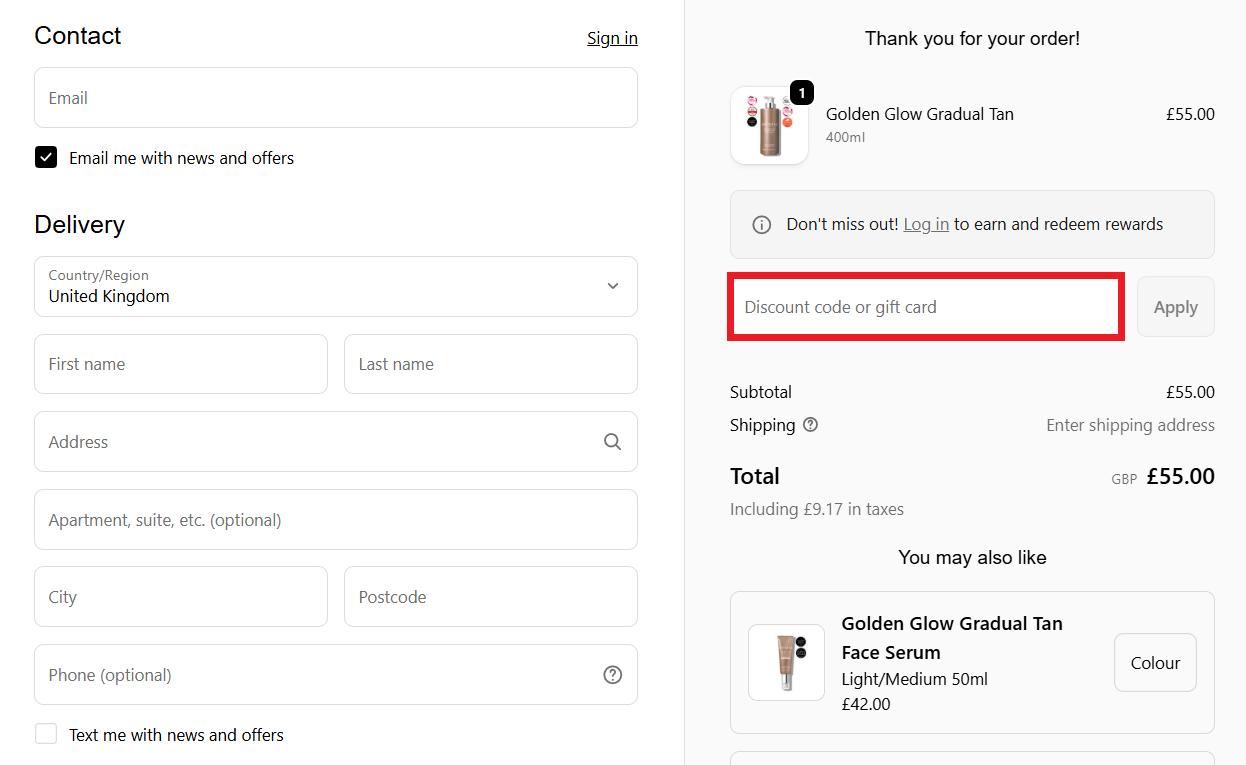This screenshot has width=1246, height=765.
Task: Open the Colour selector for Face Serum
Action: click(x=1155, y=663)
